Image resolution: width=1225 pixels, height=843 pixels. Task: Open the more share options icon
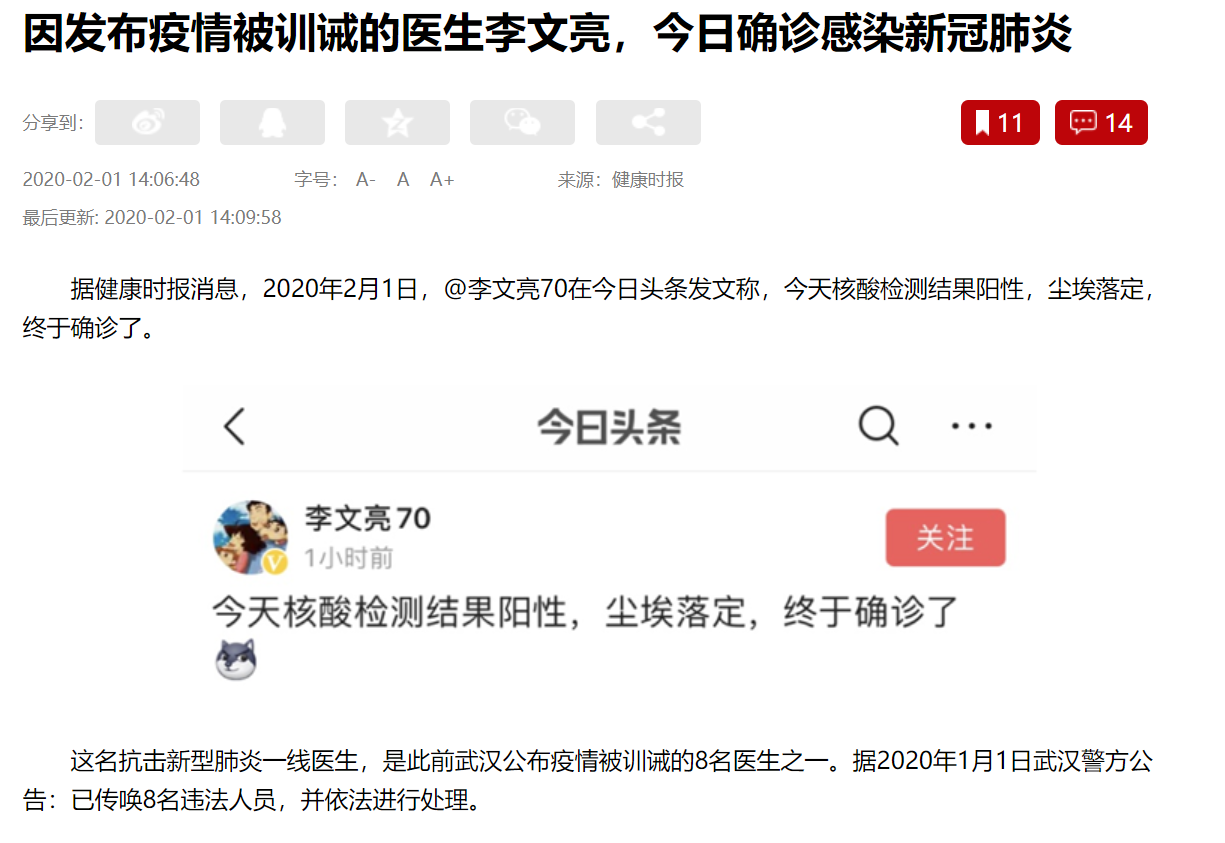pyautogui.click(x=648, y=122)
